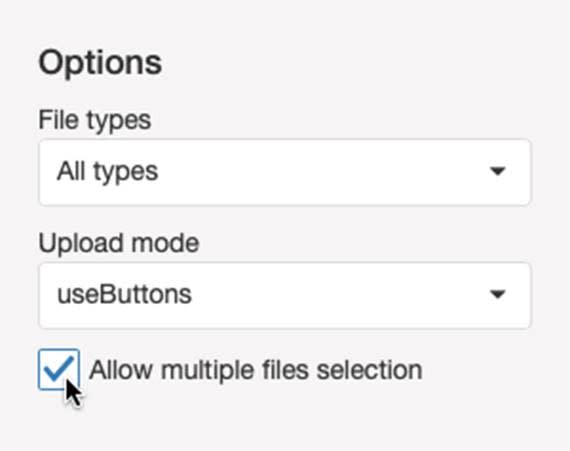Select the 'All types' text in combo box
Image resolution: width=570 pixels, height=451 pixels.
(107, 172)
